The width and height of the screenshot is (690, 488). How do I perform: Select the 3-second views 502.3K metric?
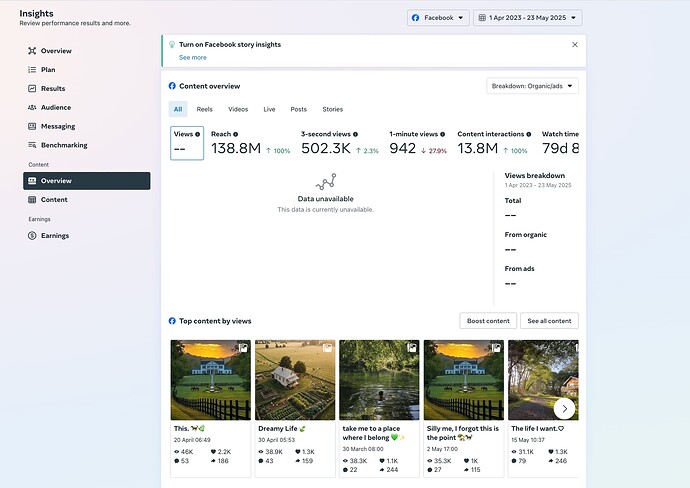(x=340, y=143)
